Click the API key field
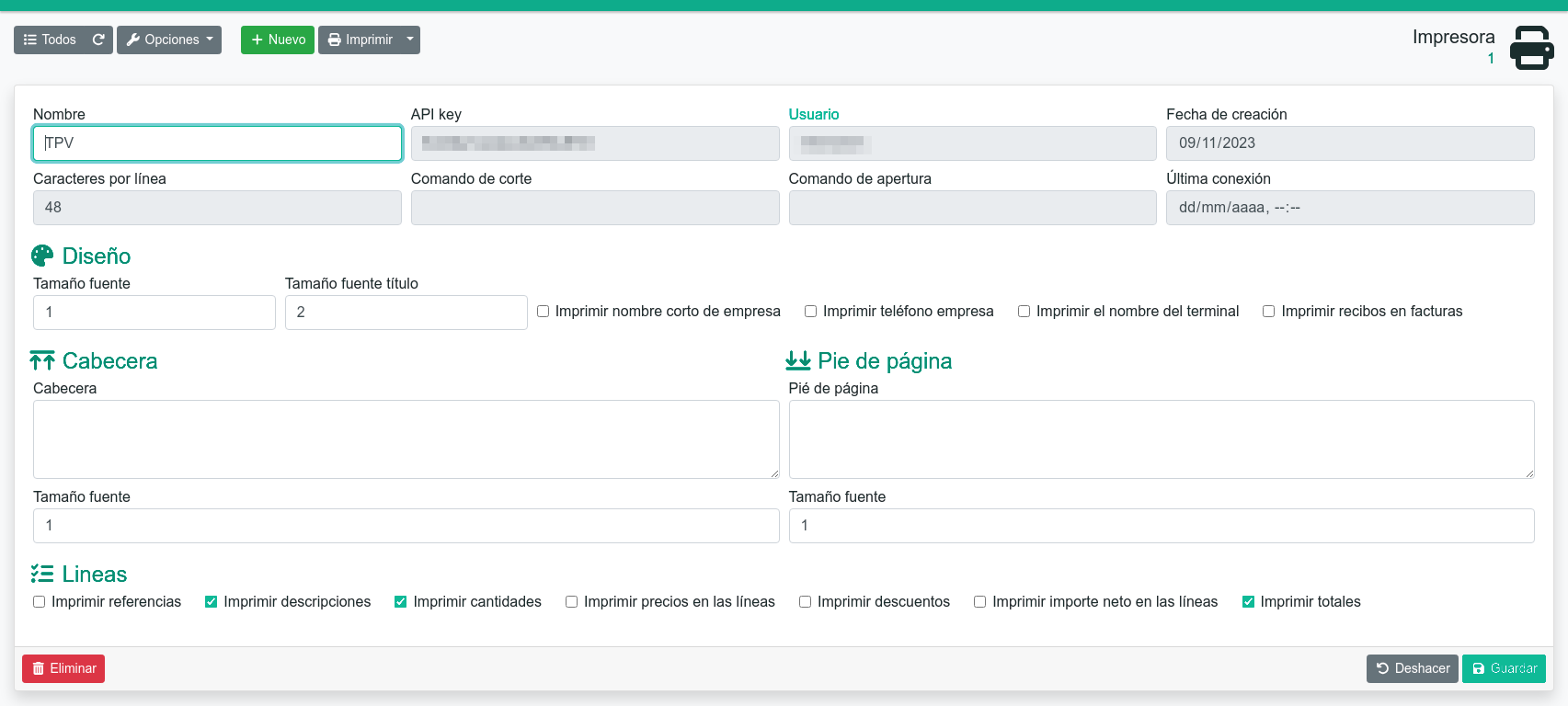 (595, 143)
